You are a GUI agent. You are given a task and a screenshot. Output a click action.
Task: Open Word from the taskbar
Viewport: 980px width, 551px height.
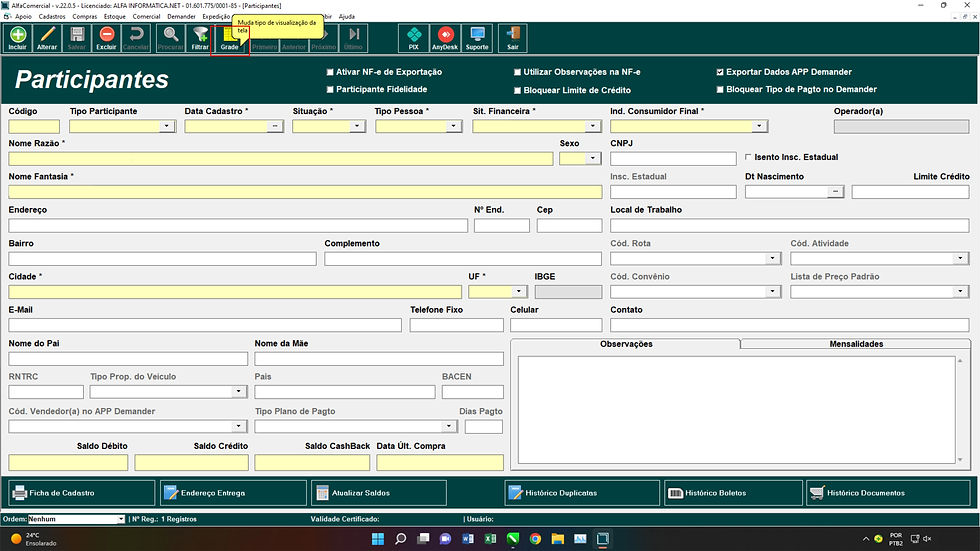click(468, 539)
